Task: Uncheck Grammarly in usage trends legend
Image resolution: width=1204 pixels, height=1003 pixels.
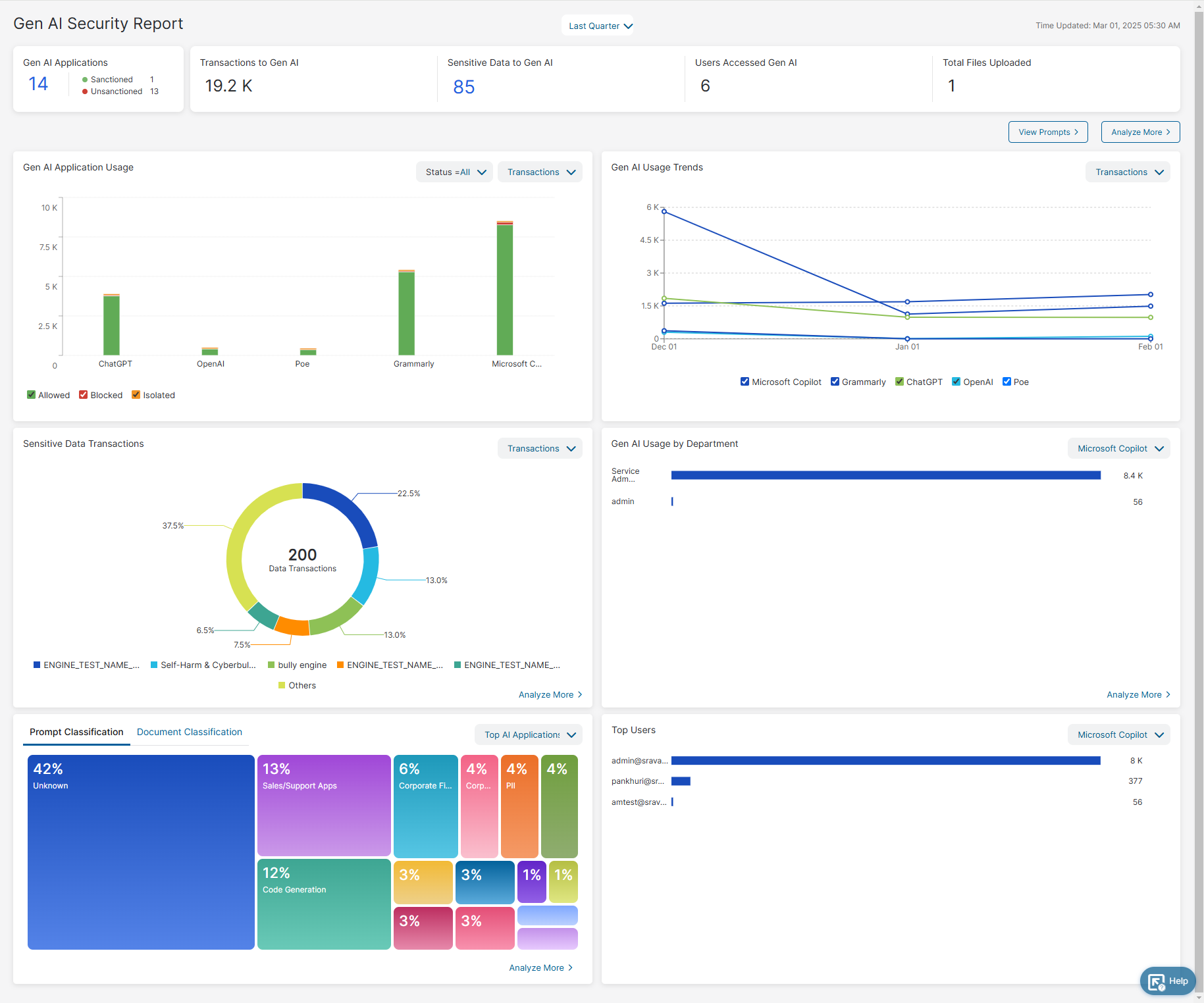Action: tap(835, 382)
